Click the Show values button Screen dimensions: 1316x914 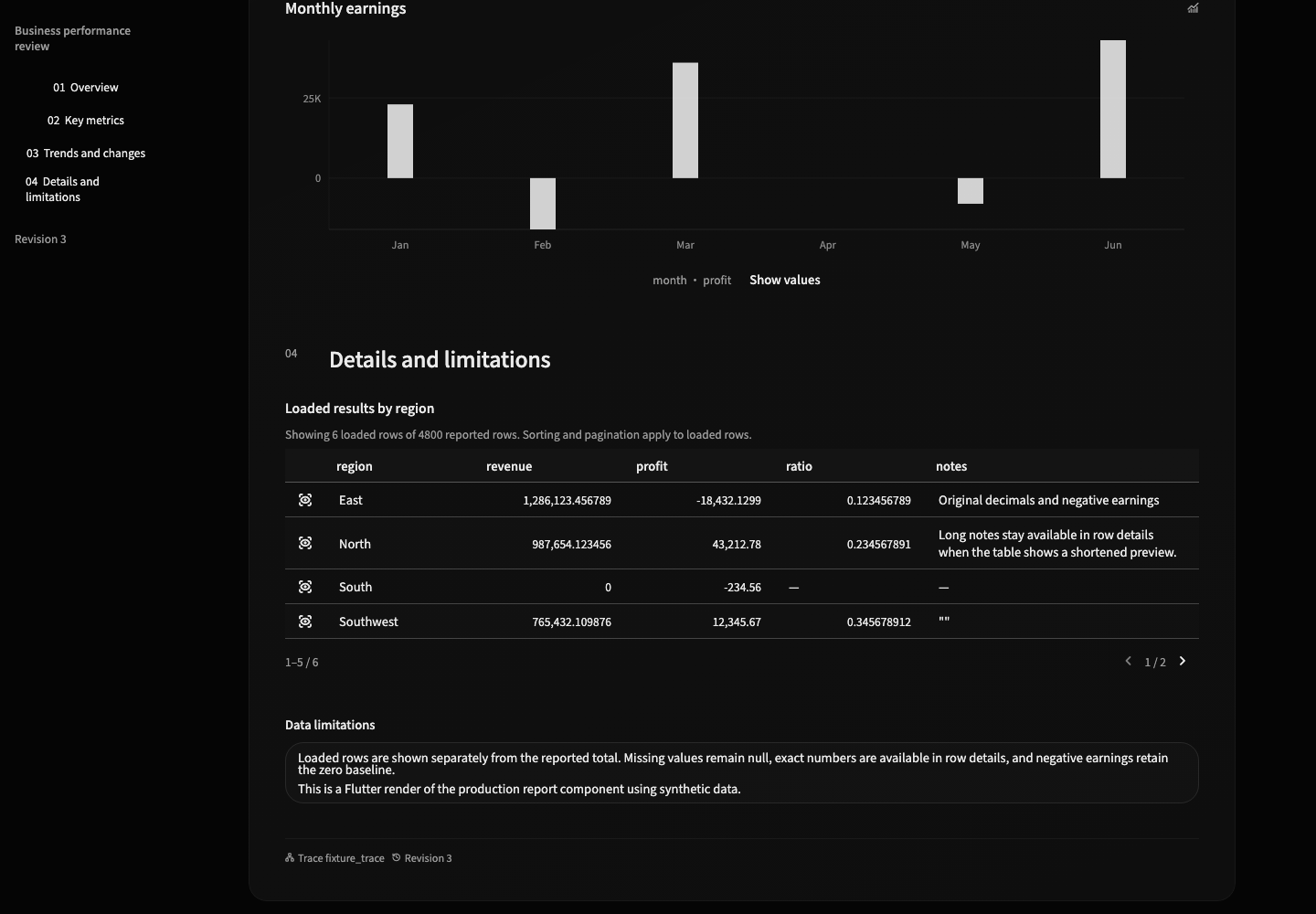click(x=785, y=280)
